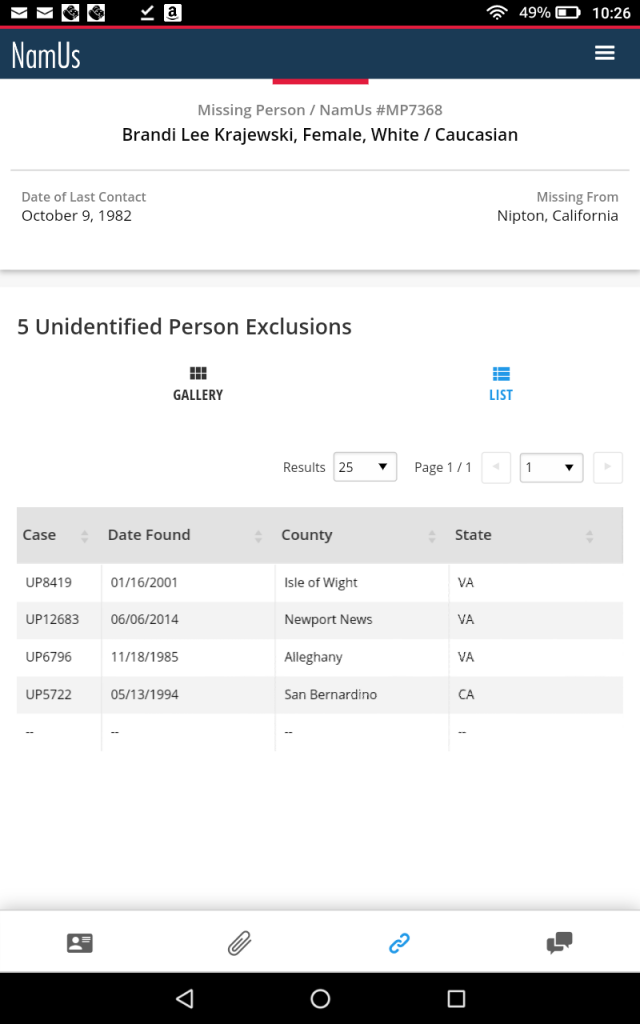Image resolution: width=640 pixels, height=1024 pixels.
Task: Sort table by Date Found column
Action: click(x=185, y=535)
